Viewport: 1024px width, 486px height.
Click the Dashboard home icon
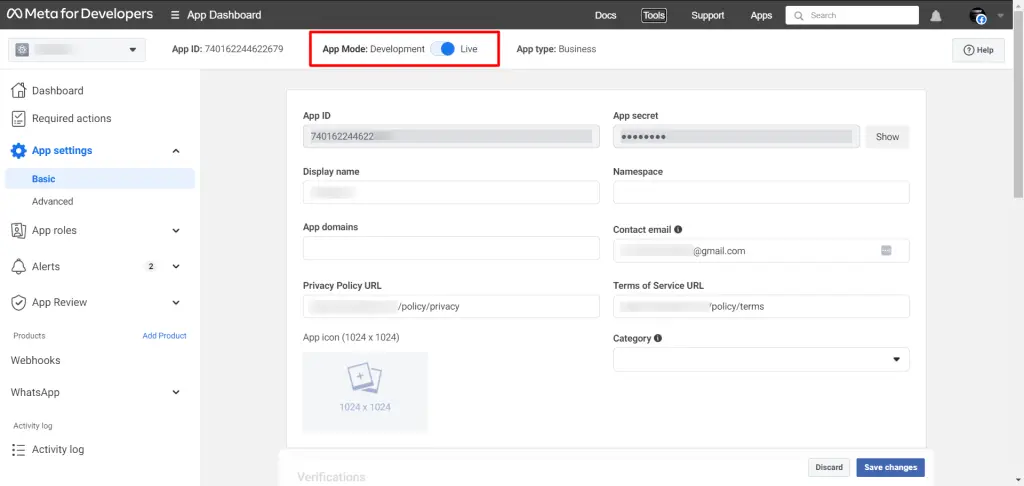[19, 90]
